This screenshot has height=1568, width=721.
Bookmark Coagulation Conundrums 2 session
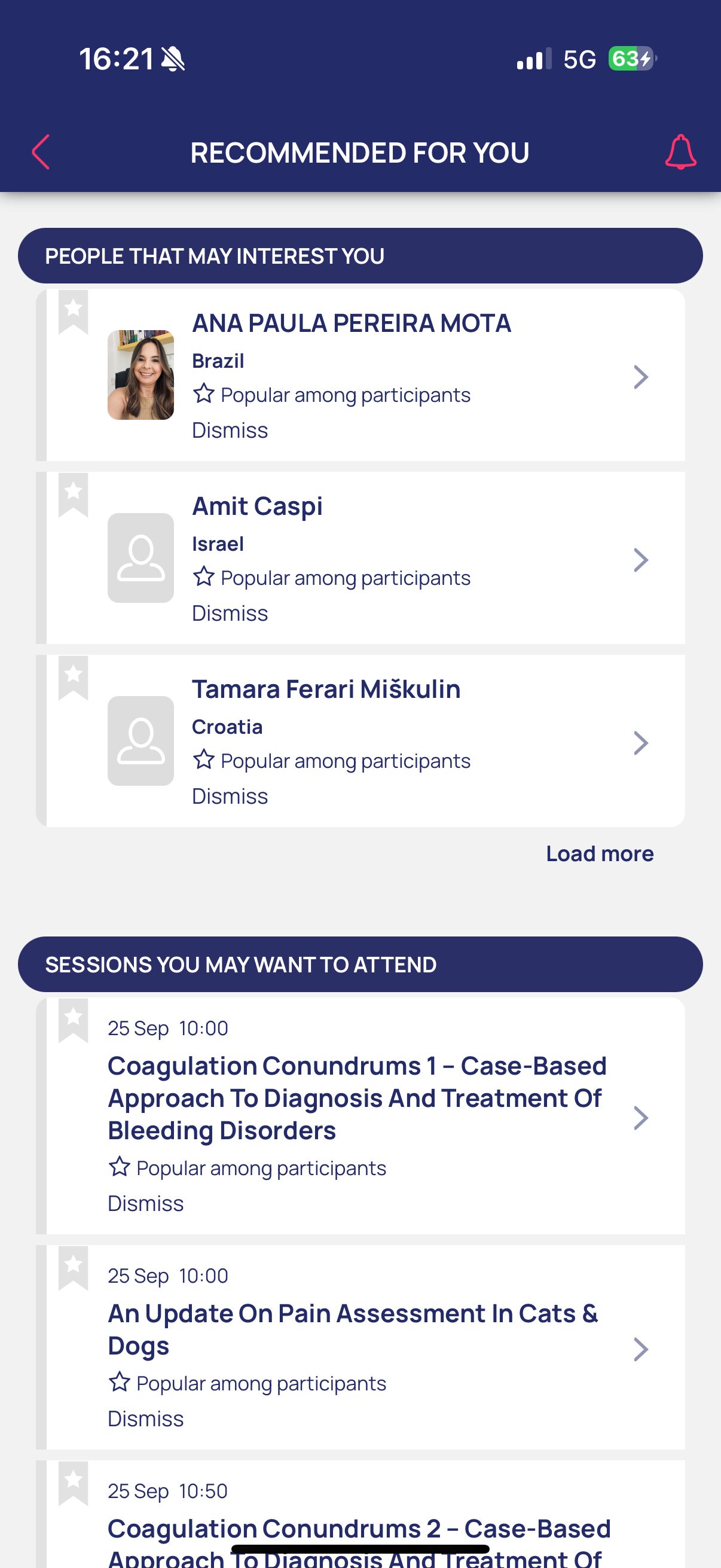73,1482
